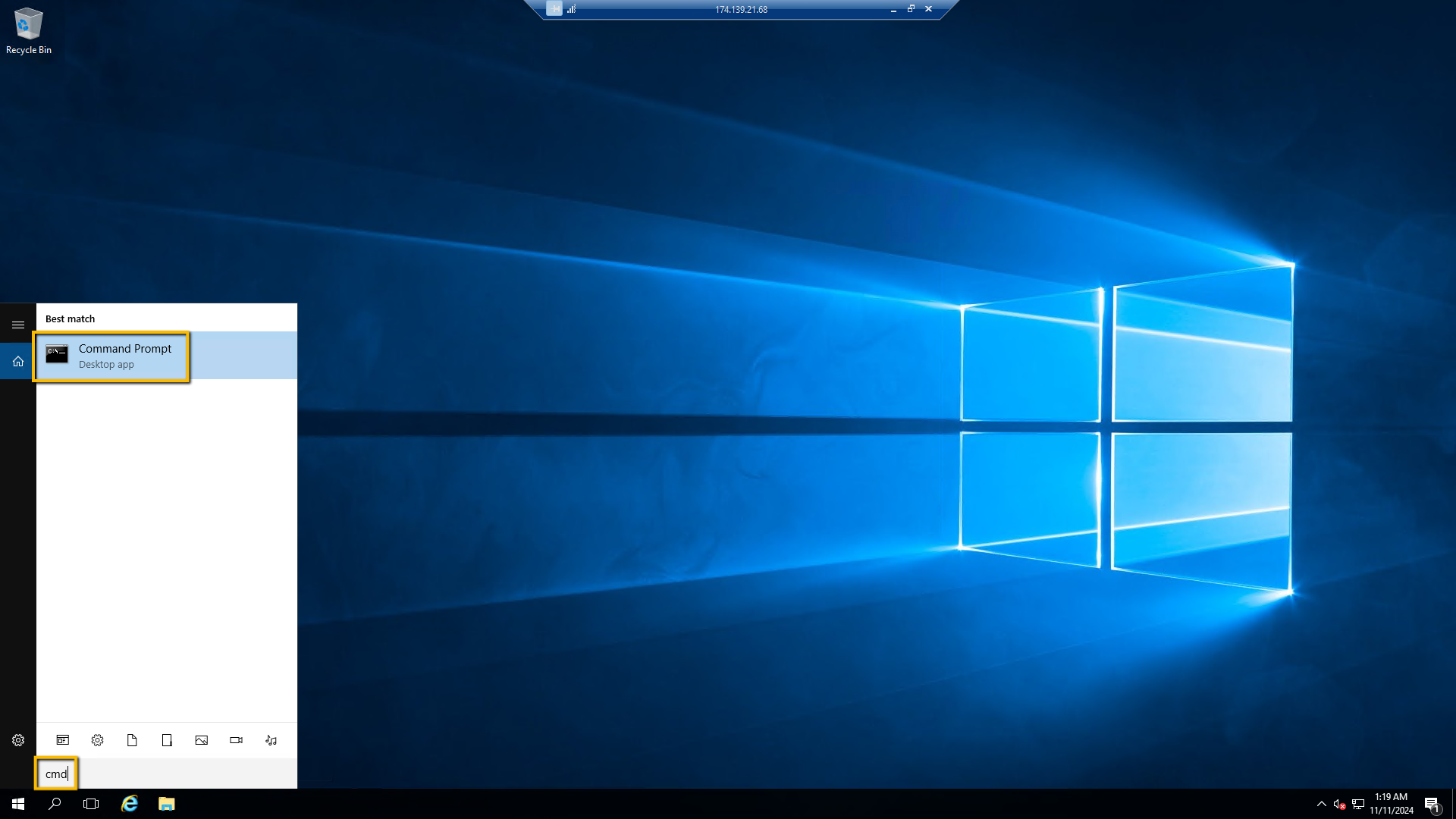Open File Explorer from the taskbar
The image size is (1456, 819).
167,804
